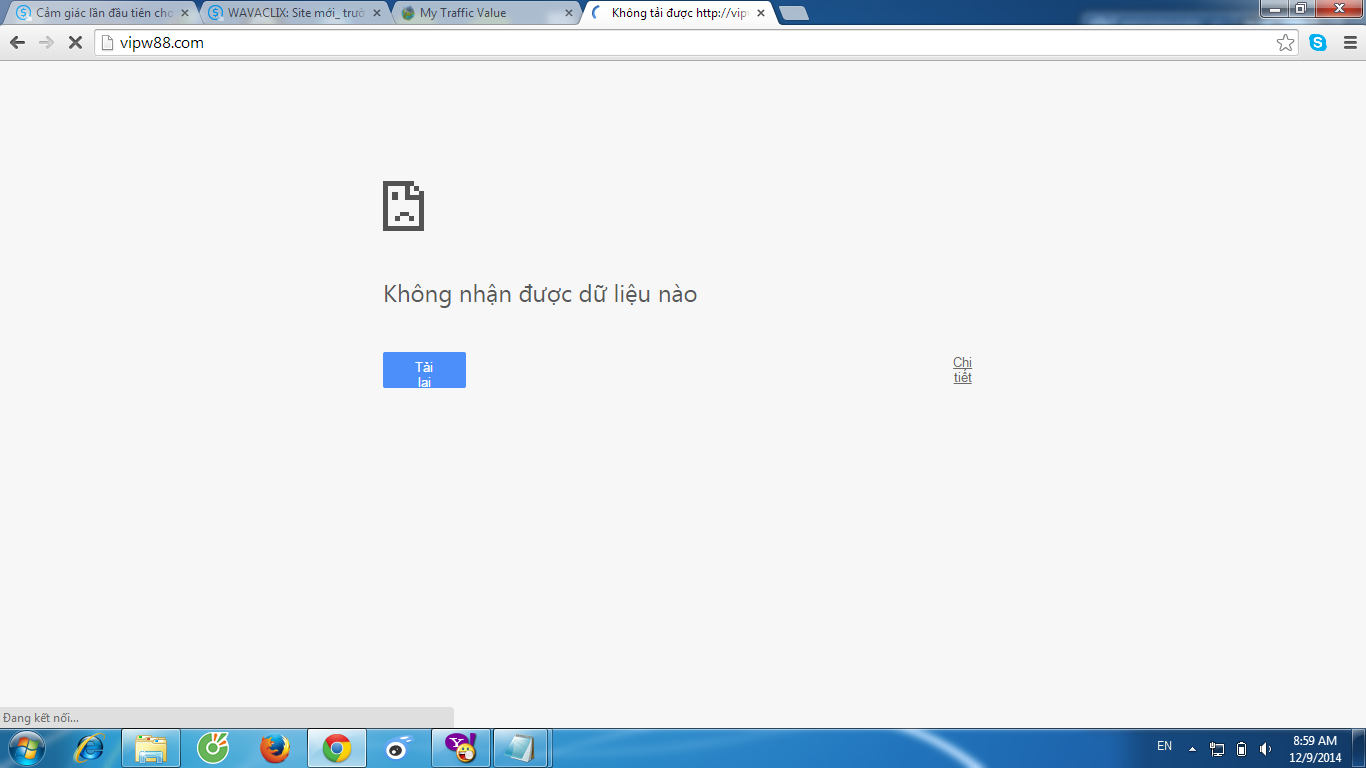This screenshot has height=768, width=1366.
Task: Click the Chrome taskbar icon
Action: pos(337,748)
